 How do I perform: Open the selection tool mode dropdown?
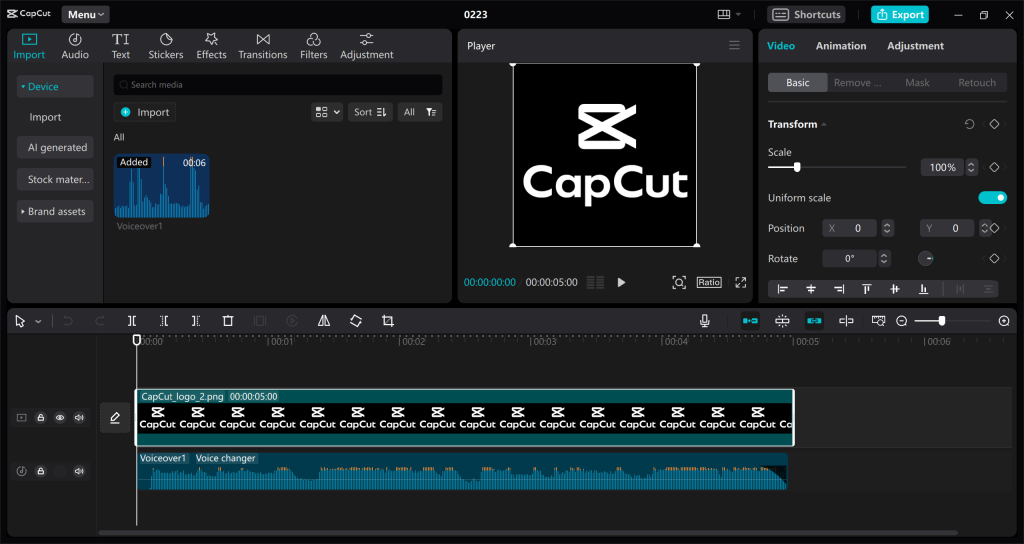(x=39, y=321)
